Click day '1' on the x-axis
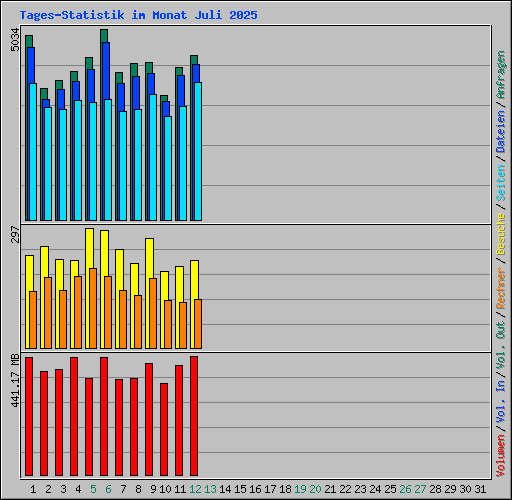 click(33, 489)
